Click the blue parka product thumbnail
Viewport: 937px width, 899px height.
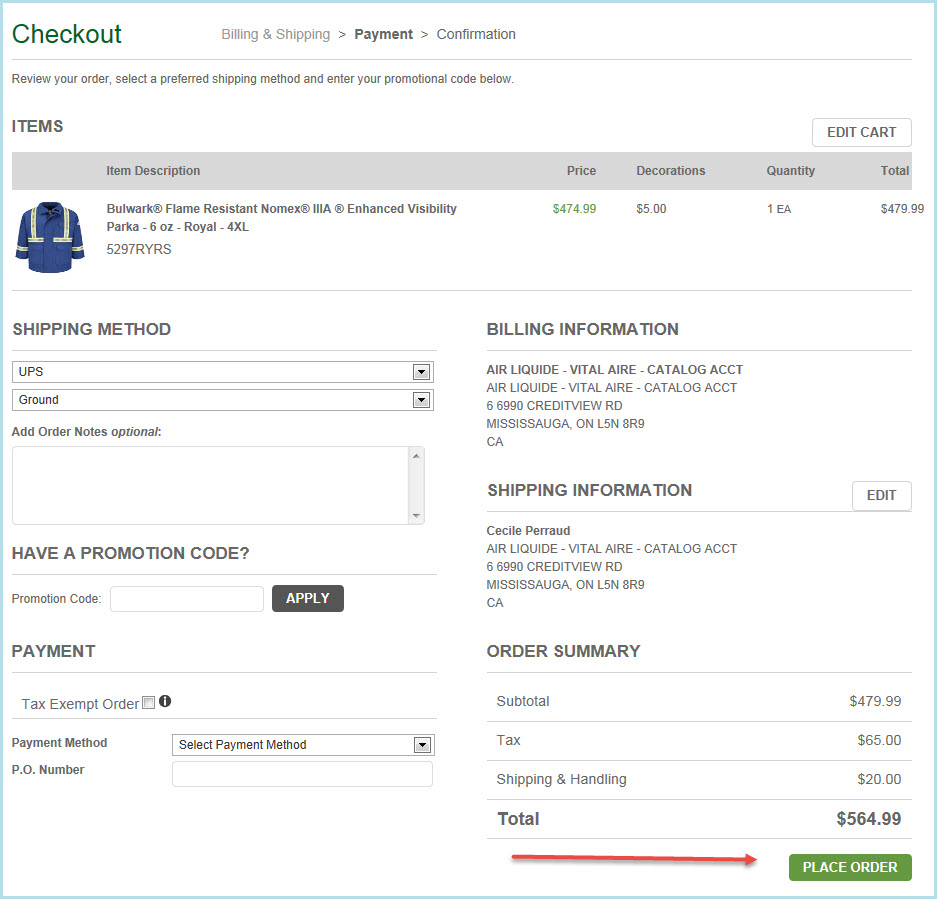tap(50, 237)
